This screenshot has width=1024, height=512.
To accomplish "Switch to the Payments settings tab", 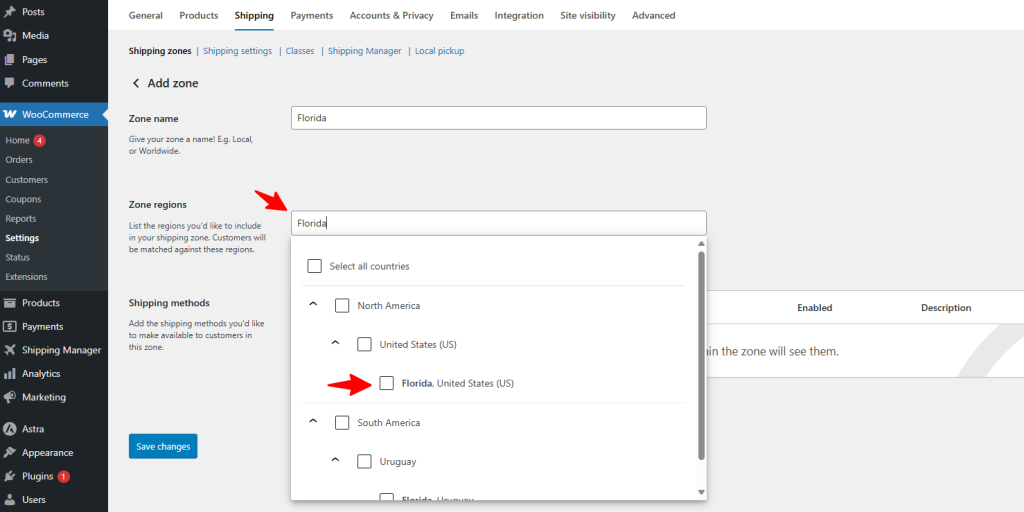I will coord(313,16).
